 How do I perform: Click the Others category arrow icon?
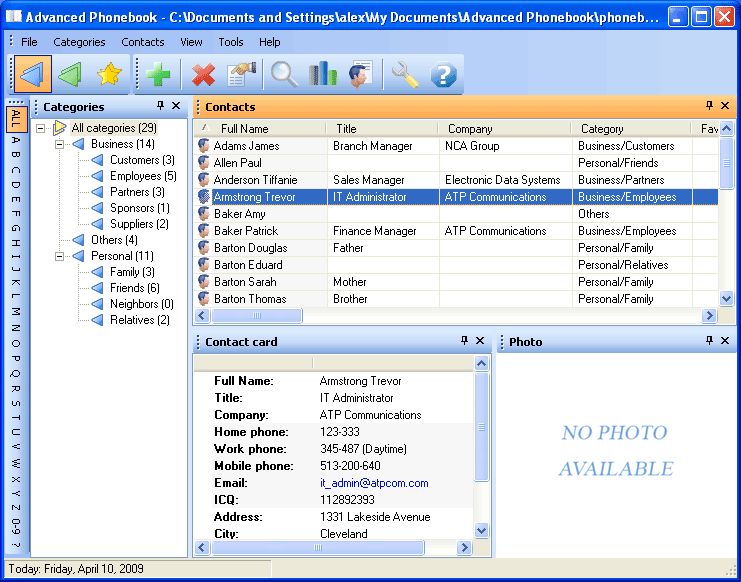(78, 240)
